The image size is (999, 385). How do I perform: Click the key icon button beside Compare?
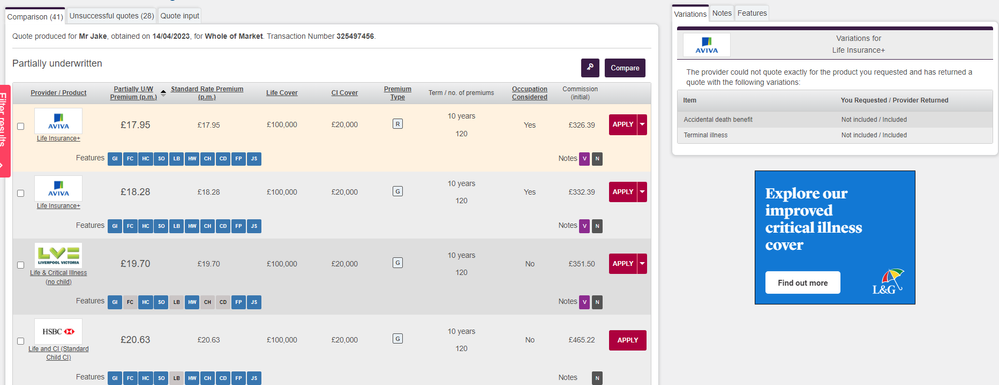[x=590, y=68]
